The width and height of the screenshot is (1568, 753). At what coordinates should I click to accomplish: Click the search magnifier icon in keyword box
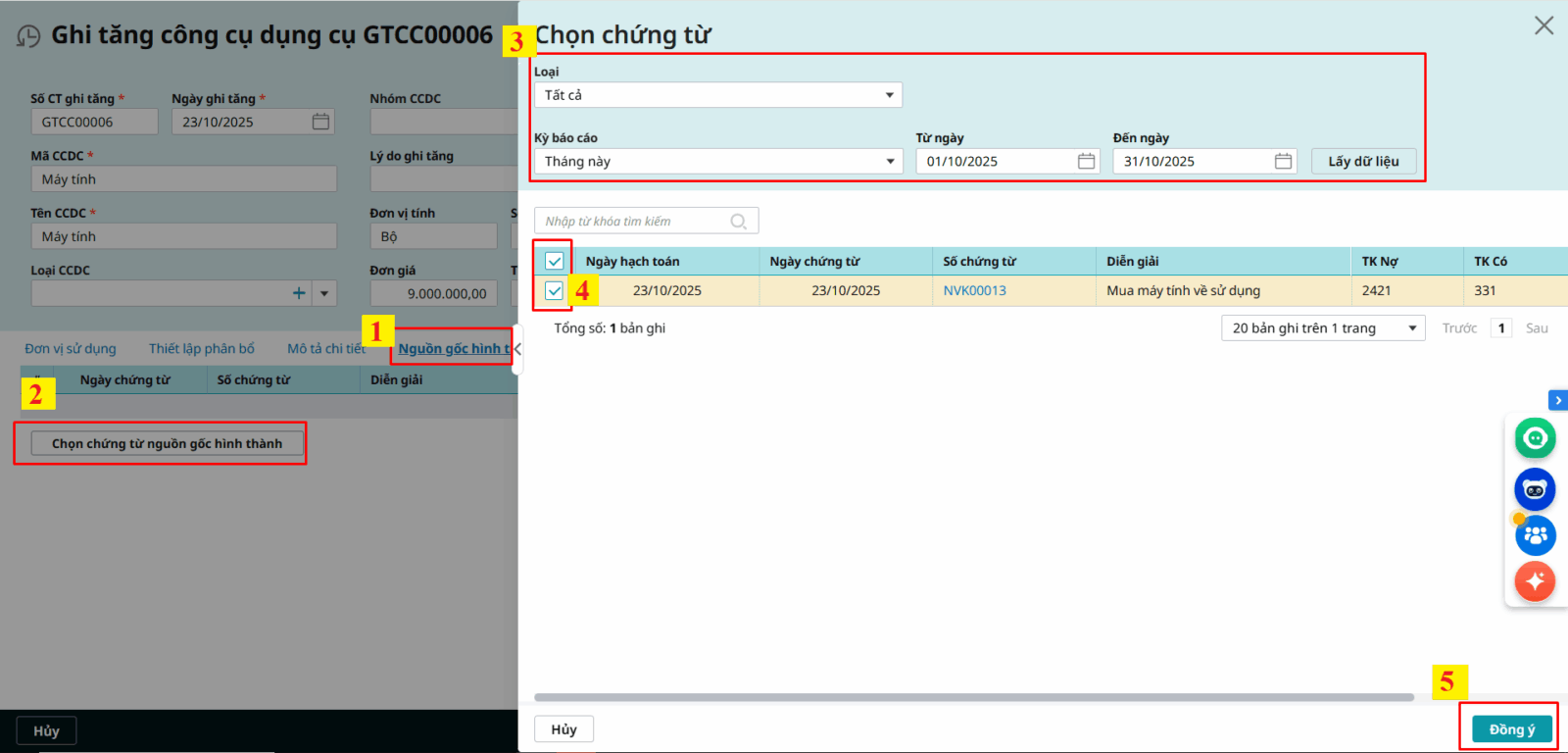point(739,222)
